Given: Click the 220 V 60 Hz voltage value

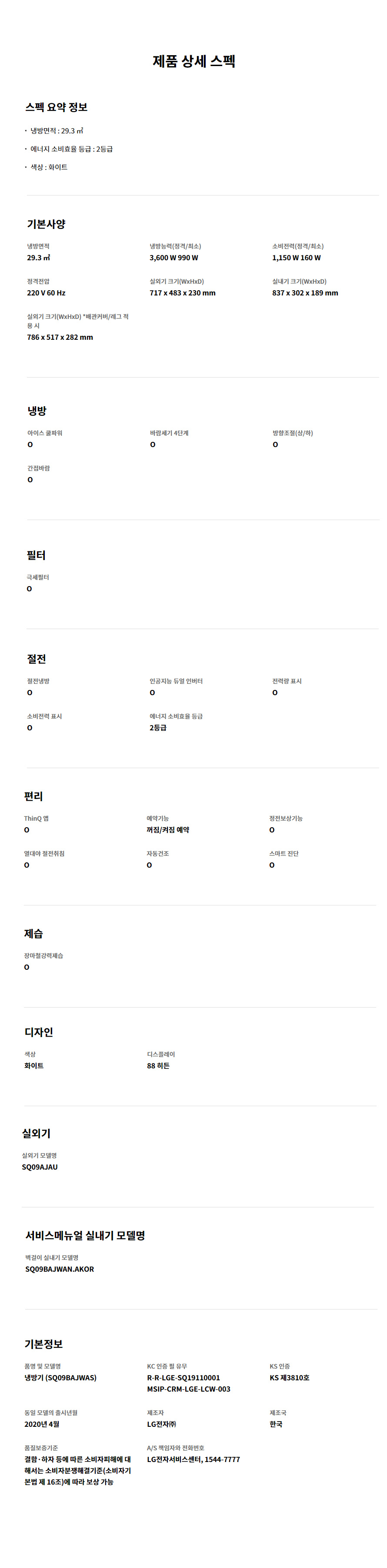Looking at the screenshot, I should pos(46,293).
